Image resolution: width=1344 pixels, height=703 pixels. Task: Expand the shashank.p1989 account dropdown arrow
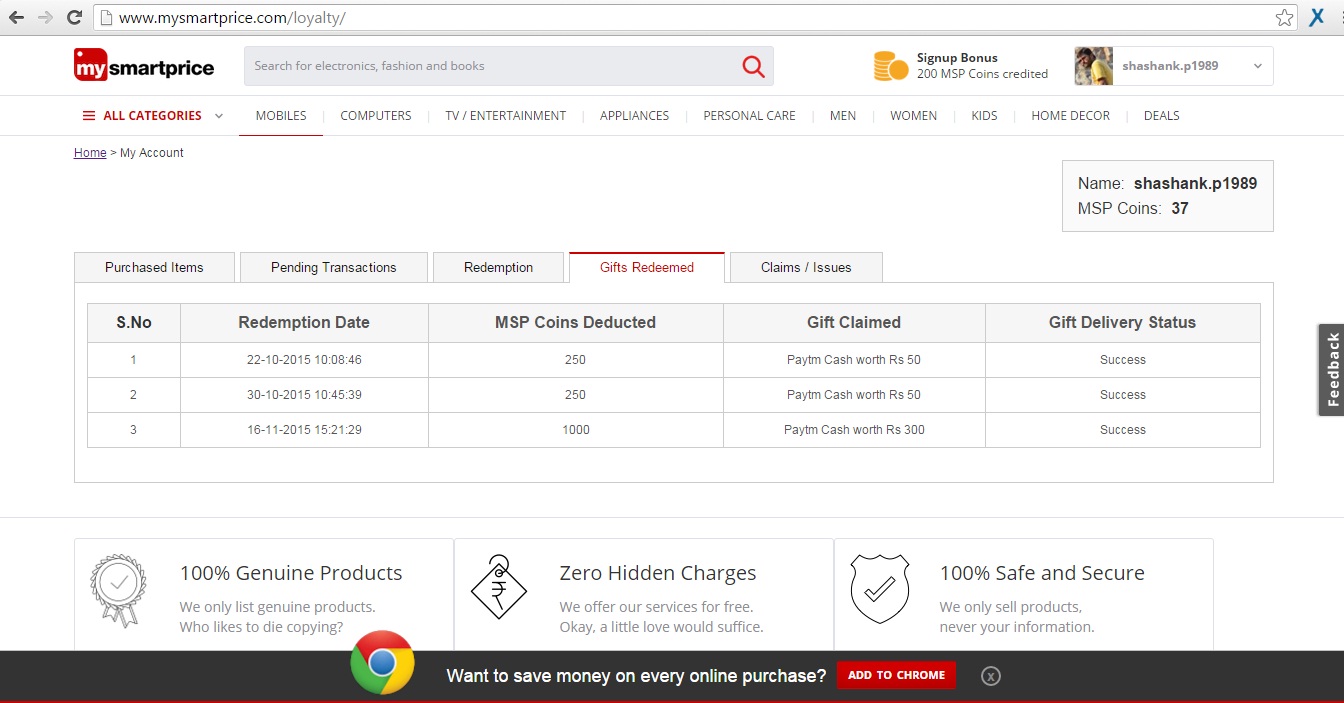pyautogui.click(x=1258, y=66)
